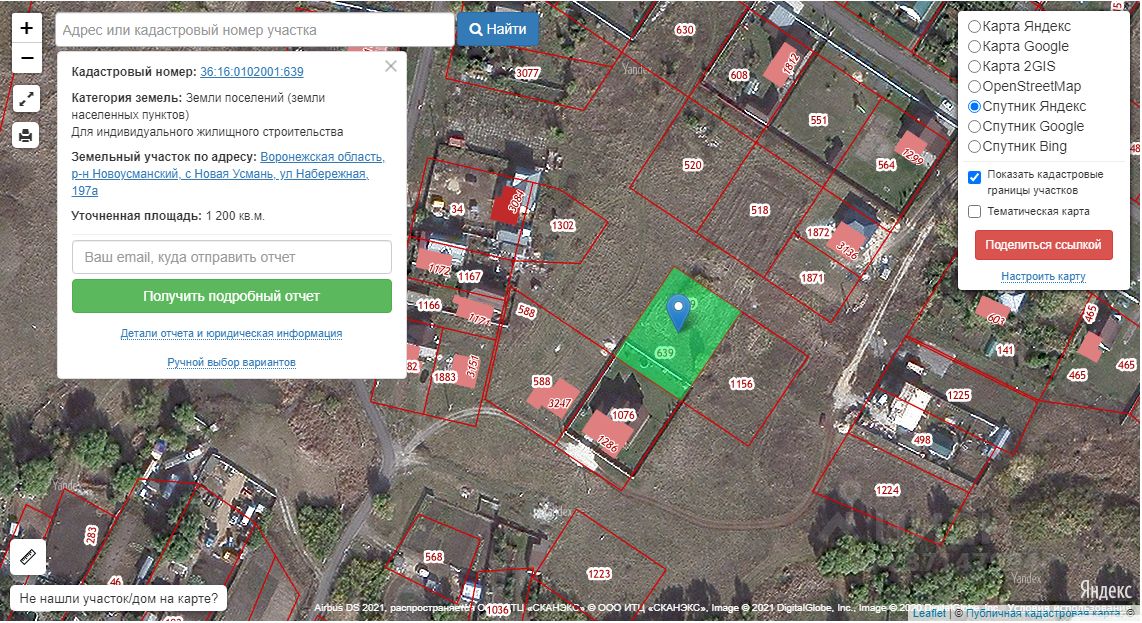Select parcel labeled 520 on map
This screenshot has height=623, width=1142.
click(x=693, y=165)
